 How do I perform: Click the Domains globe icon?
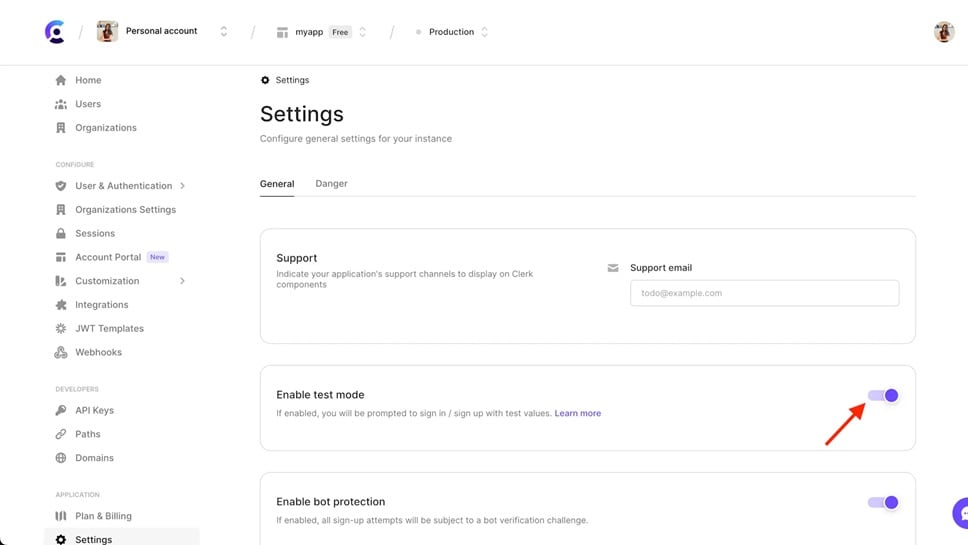coord(60,458)
